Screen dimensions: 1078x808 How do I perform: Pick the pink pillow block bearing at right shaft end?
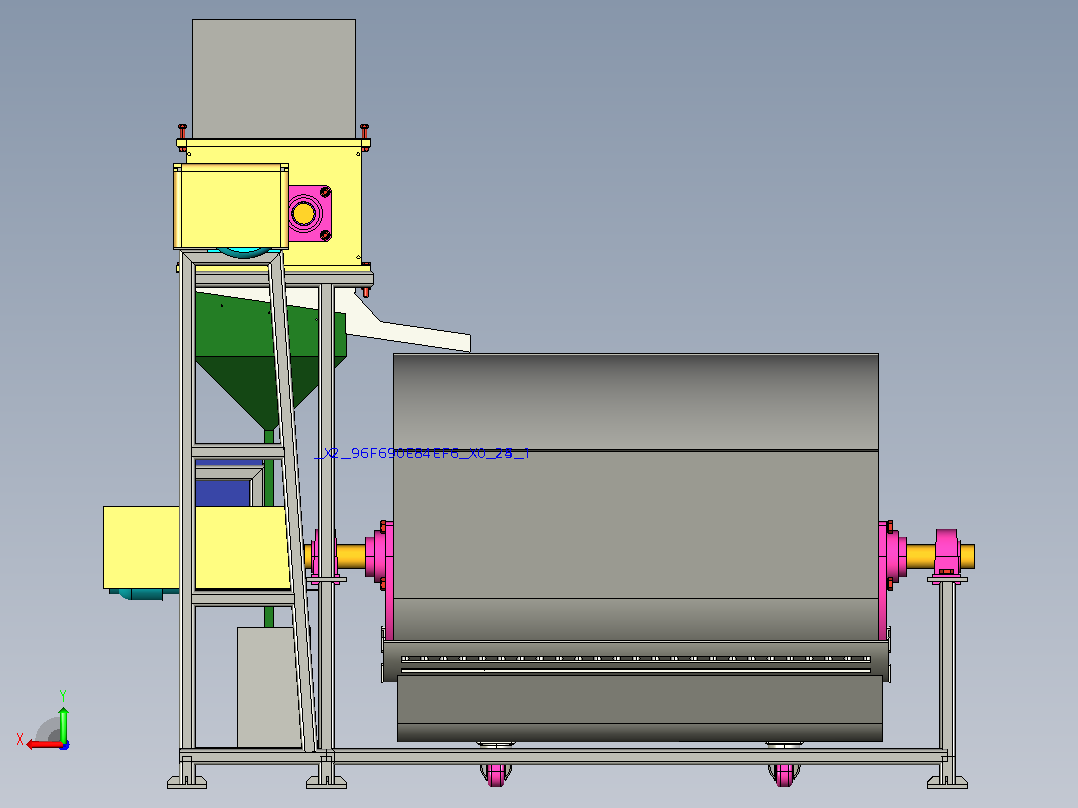coord(947,552)
